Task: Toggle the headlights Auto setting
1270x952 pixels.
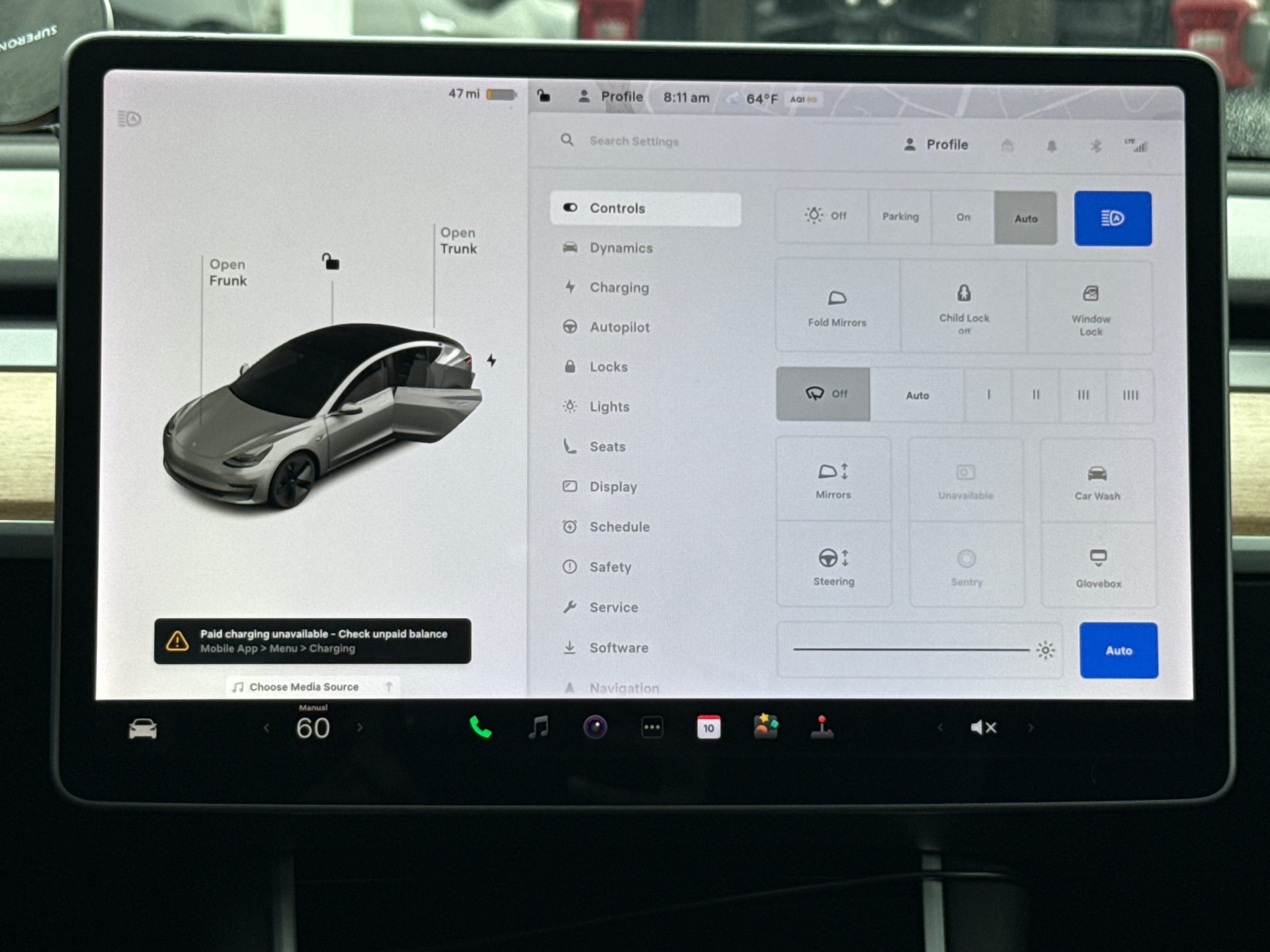Action: [x=1025, y=218]
